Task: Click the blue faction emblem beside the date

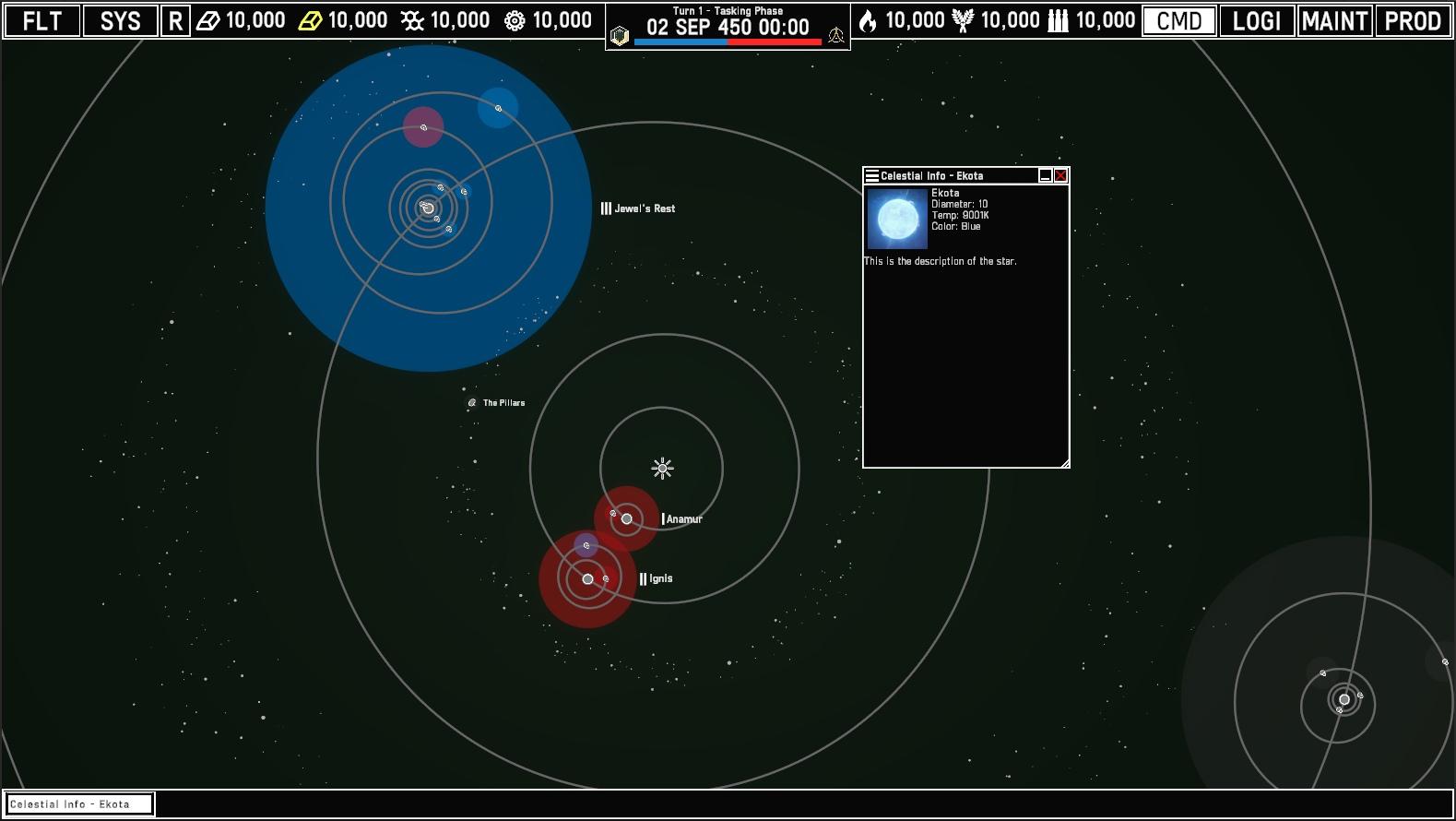Action: coord(621,35)
